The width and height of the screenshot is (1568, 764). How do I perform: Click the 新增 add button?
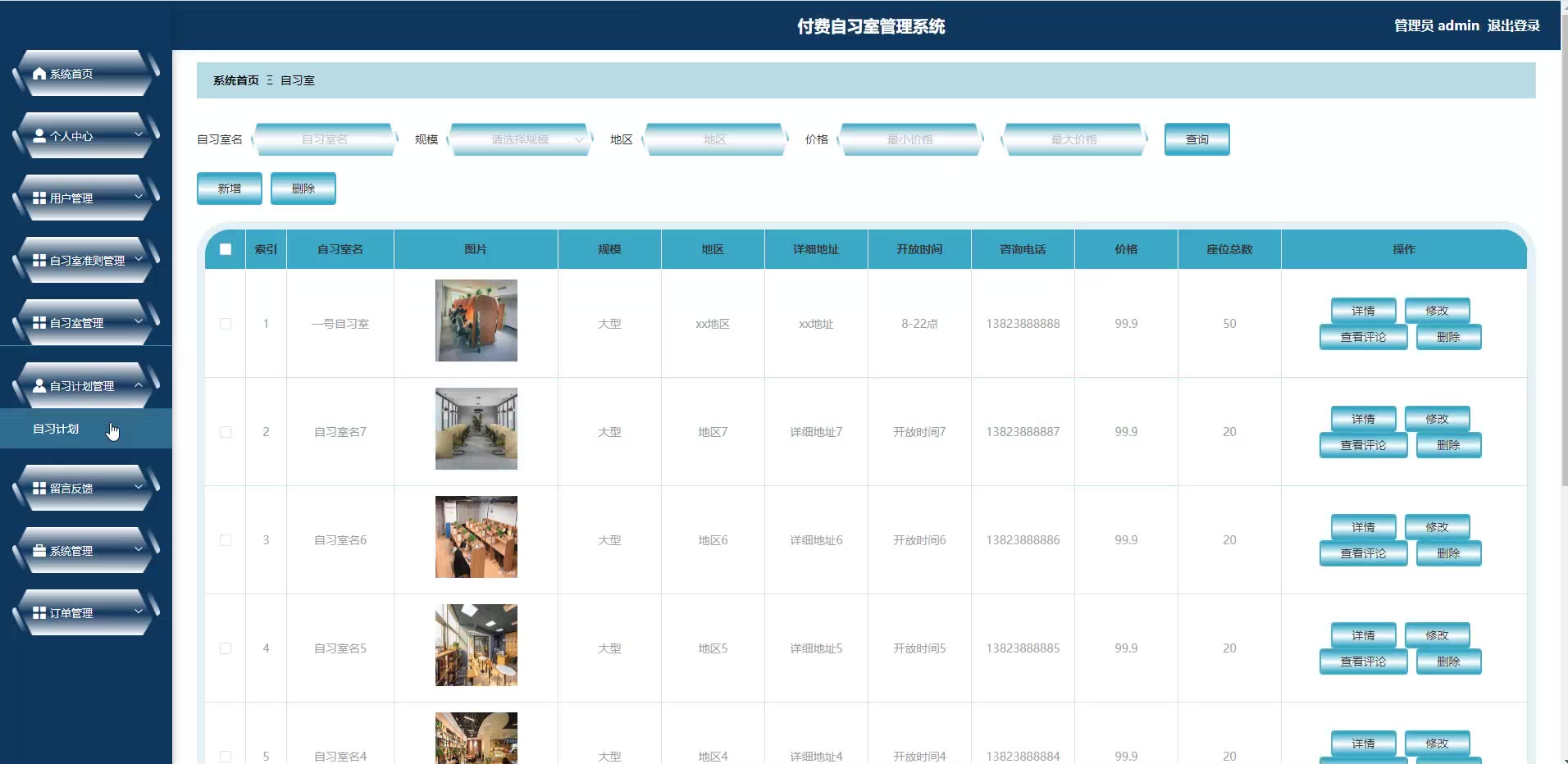[230, 189]
